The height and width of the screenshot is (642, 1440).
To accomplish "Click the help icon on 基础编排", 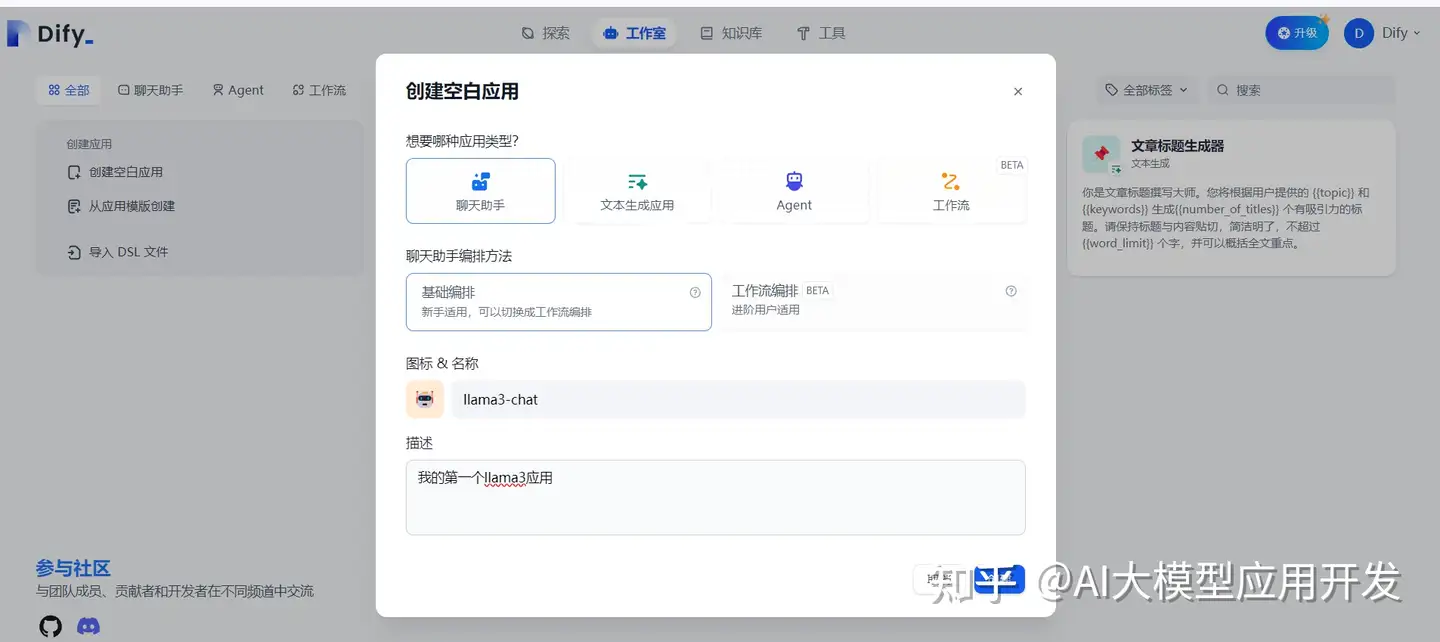I will [x=695, y=293].
